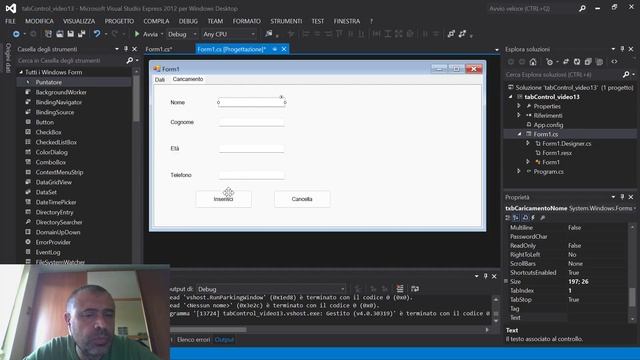Click Show All Files icon in Esplora soluzioni
This screenshot has width=640, height=360.
[x=599, y=62]
